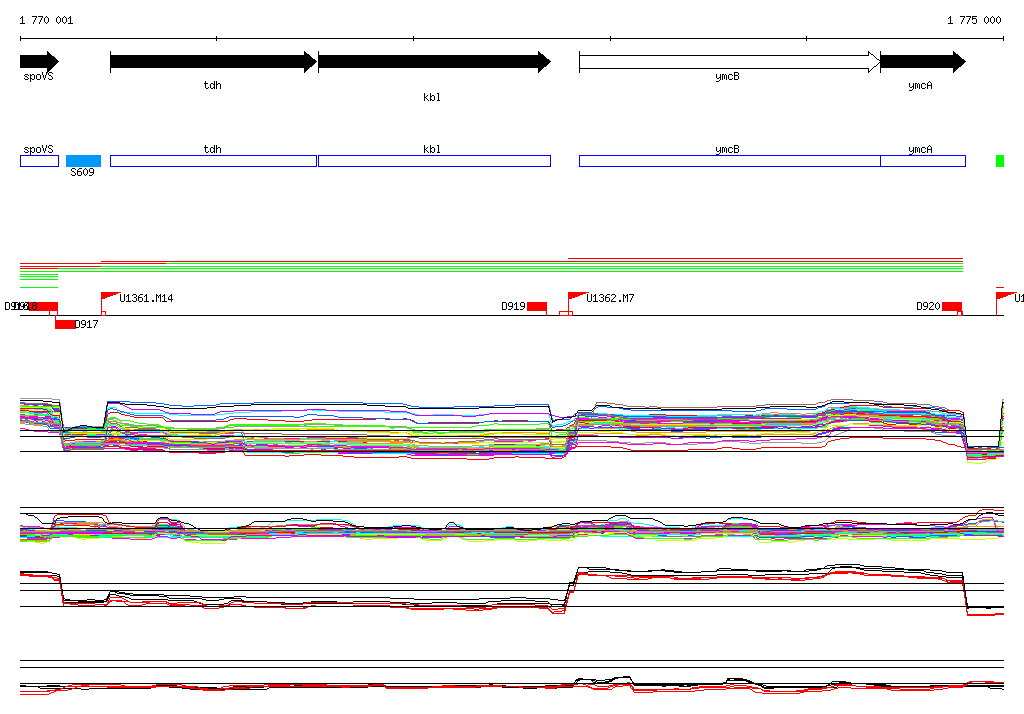Click the spoVS label under the black arrow

pyautogui.click(x=39, y=76)
